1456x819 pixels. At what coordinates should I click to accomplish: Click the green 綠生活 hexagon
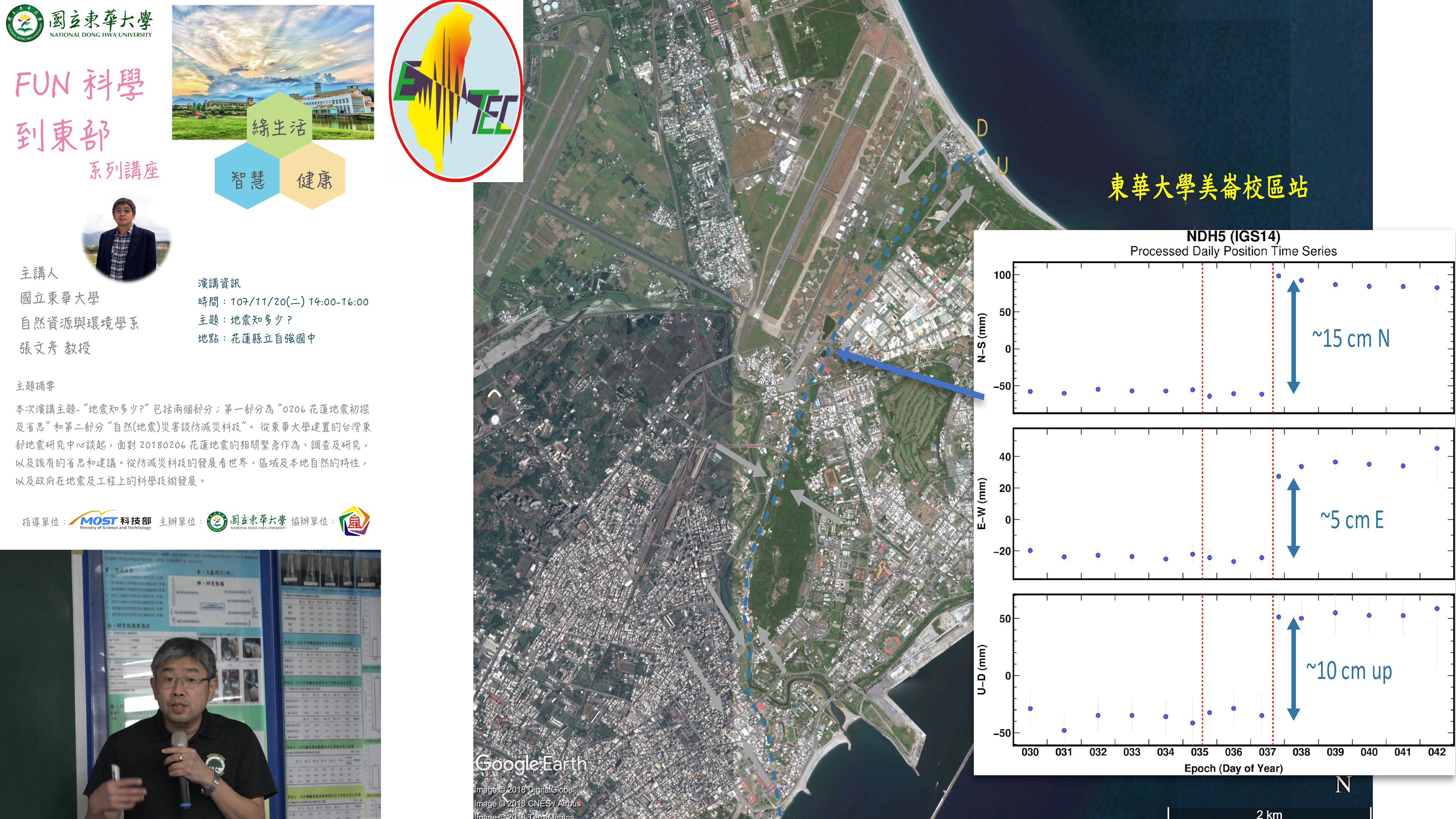click(x=279, y=127)
